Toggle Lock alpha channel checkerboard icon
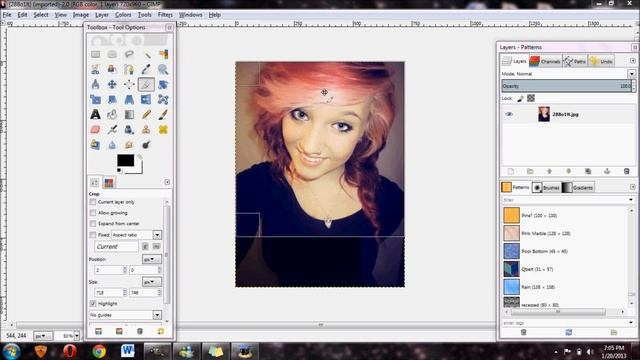 (531, 98)
